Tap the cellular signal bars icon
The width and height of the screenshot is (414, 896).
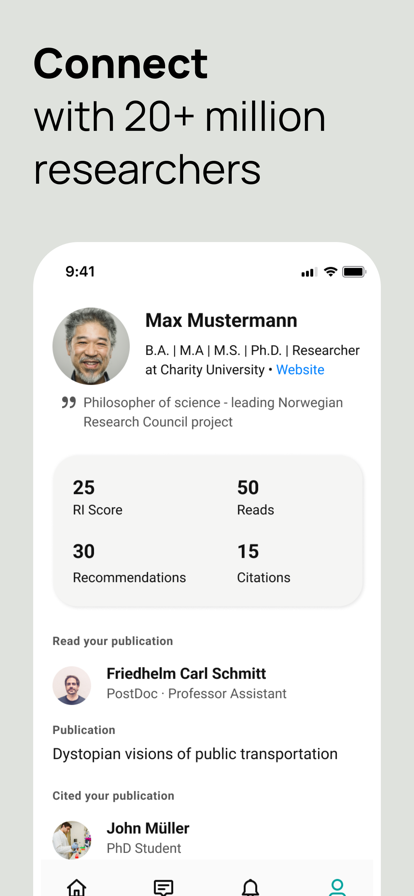point(309,273)
